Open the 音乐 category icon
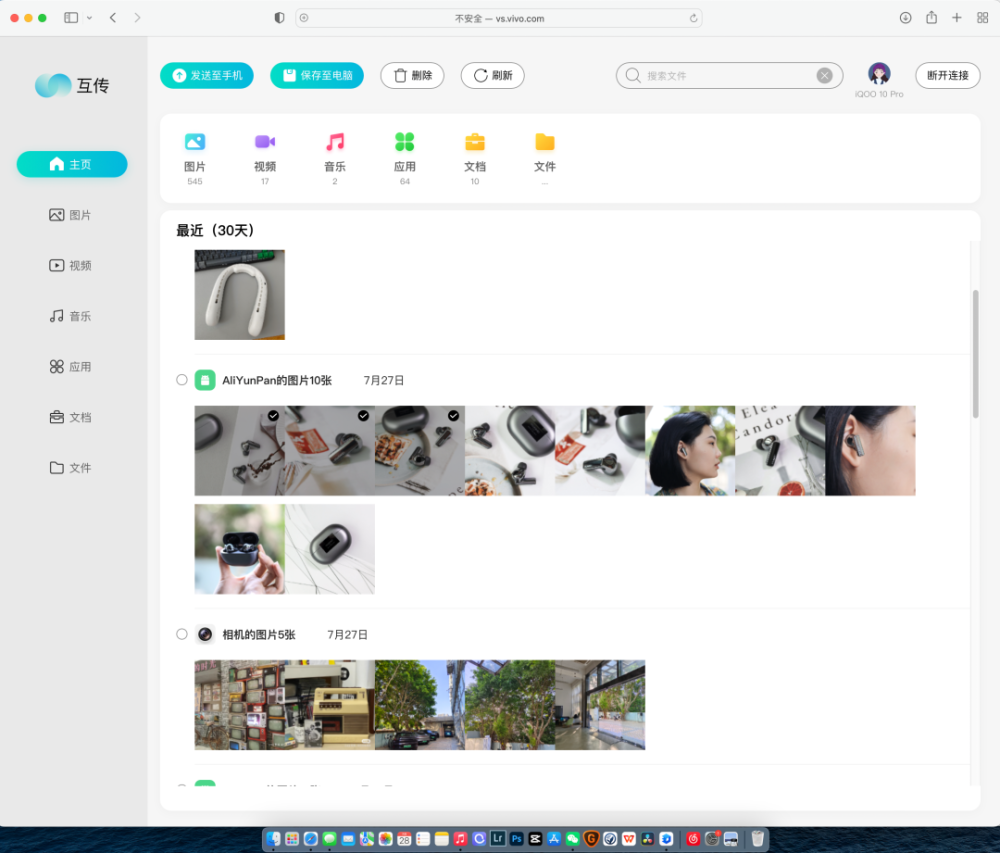 click(335, 143)
